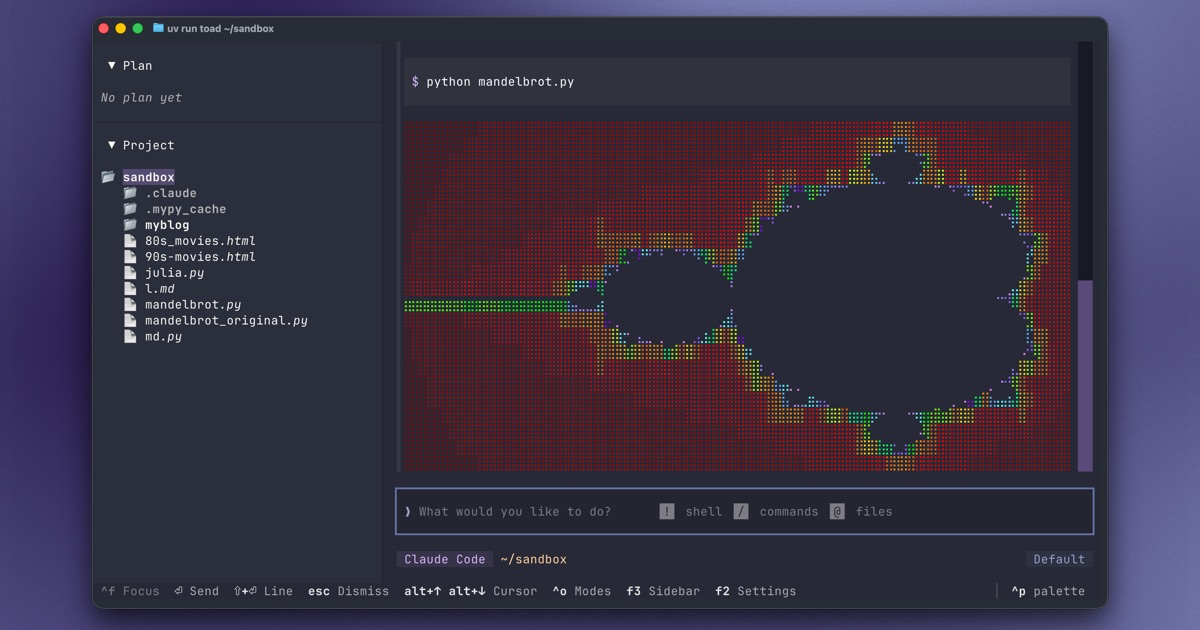Collapse the Project section
This screenshot has height=630, width=1200.
click(x=112, y=144)
